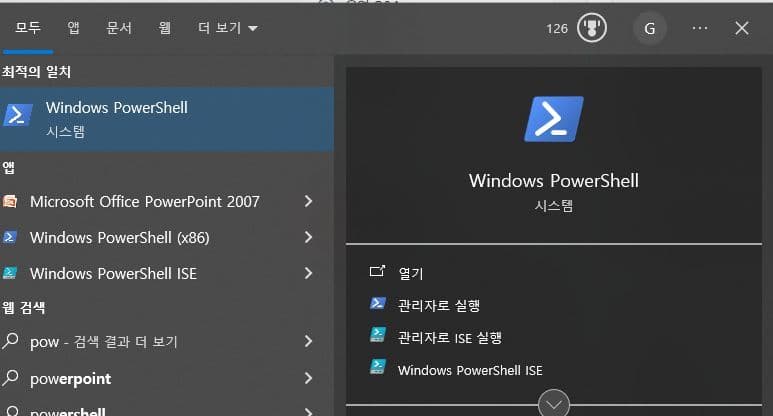Viewport: 773px width, 416px height.
Task: Close the search panel with X
Action: tap(741, 28)
